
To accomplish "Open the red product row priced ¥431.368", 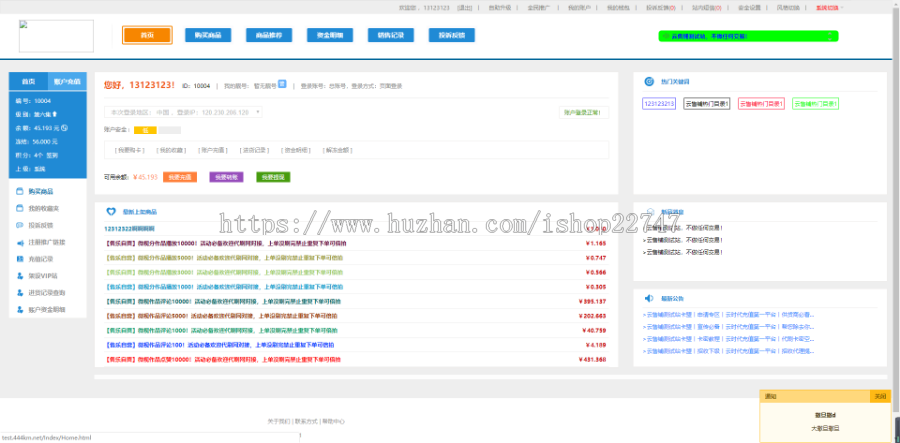I will [x=356, y=359].
